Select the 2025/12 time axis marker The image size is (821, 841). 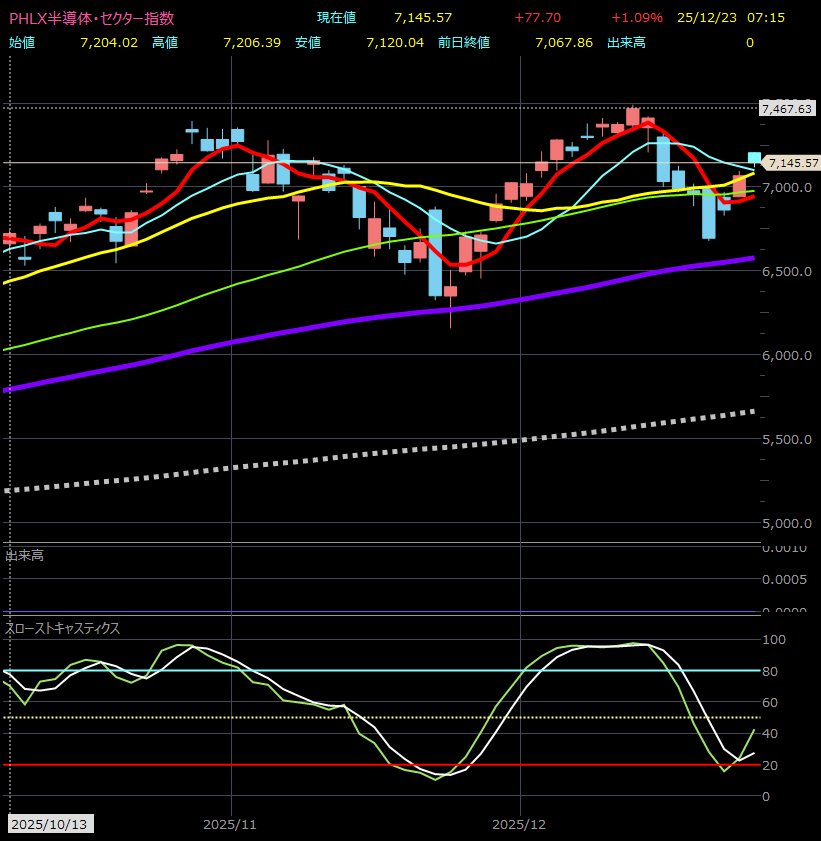[521, 825]
